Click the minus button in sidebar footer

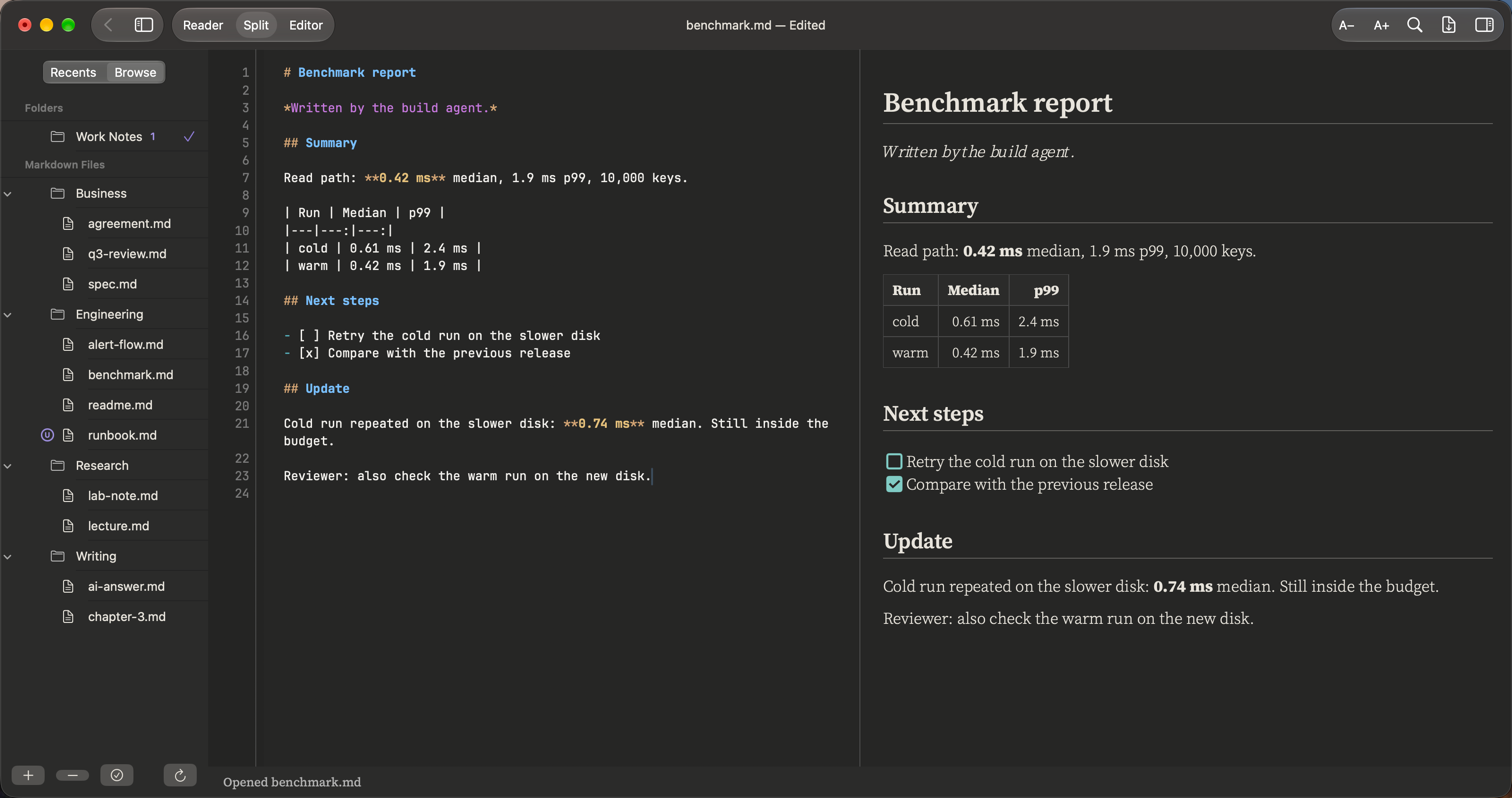(72, 775)
